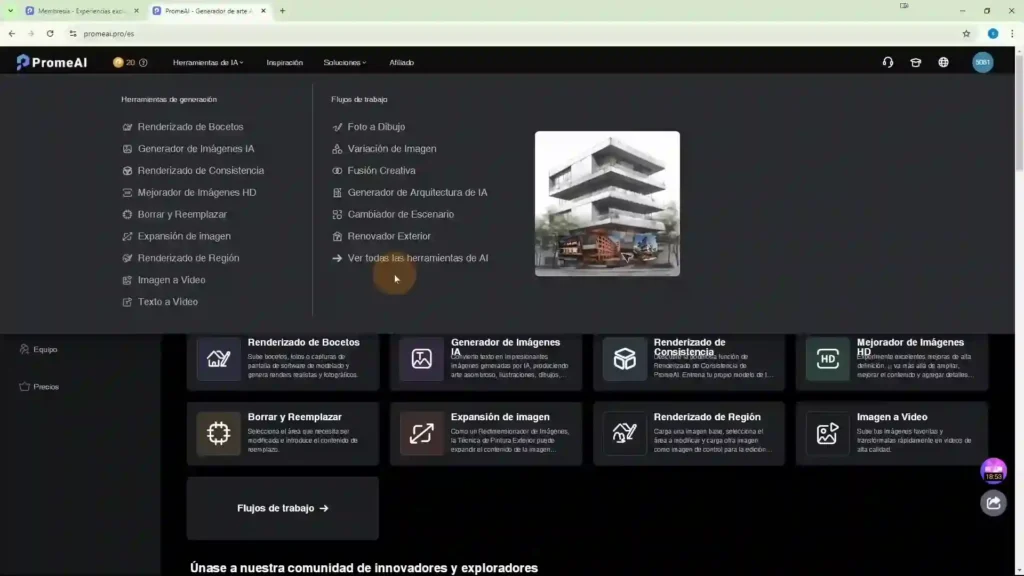Expand the Soluciones dropdown menu
The height and width of the screenshot is (576, 1024).
tap(344, 62)
